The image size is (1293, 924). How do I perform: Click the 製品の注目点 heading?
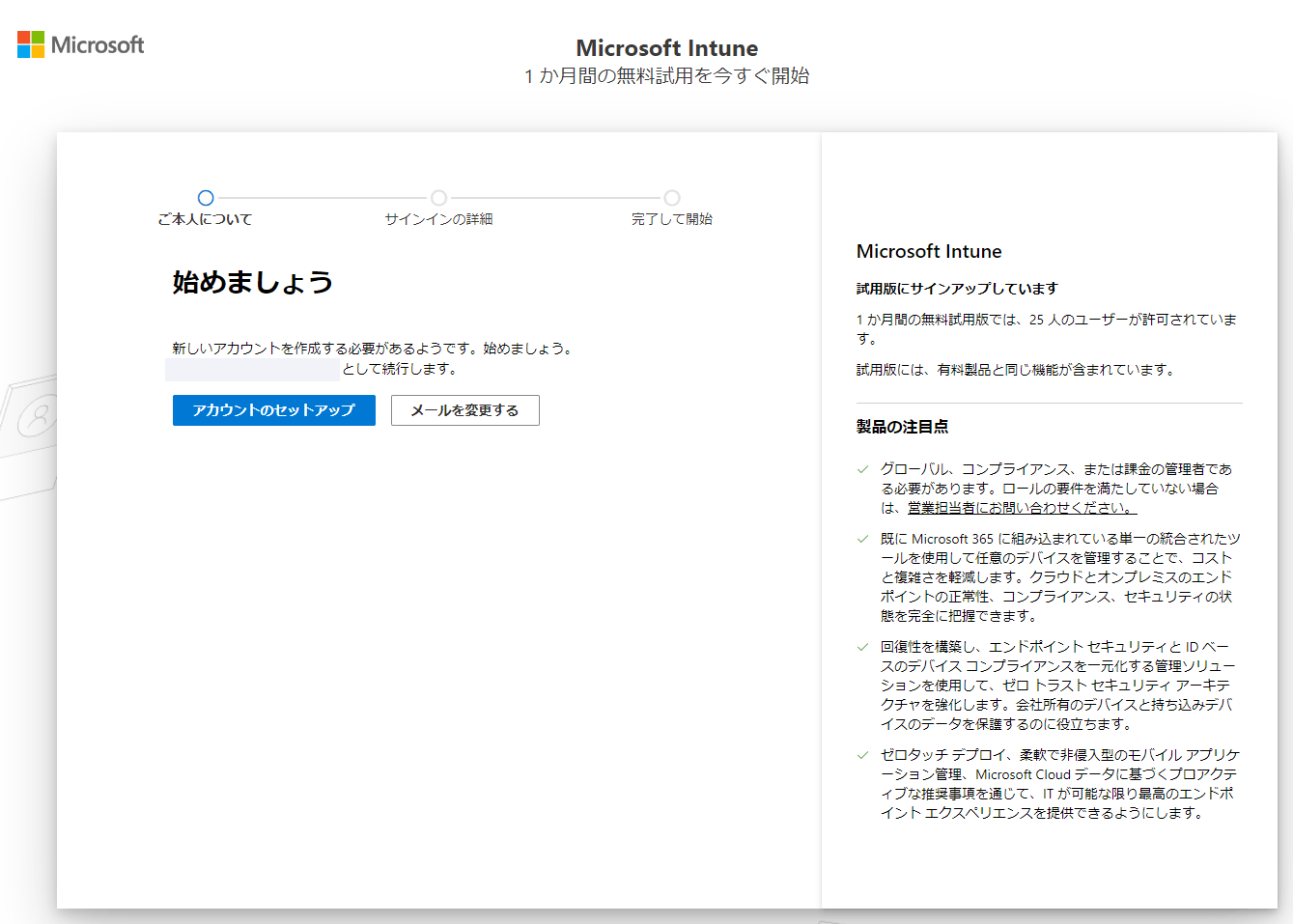coord(902,427)
